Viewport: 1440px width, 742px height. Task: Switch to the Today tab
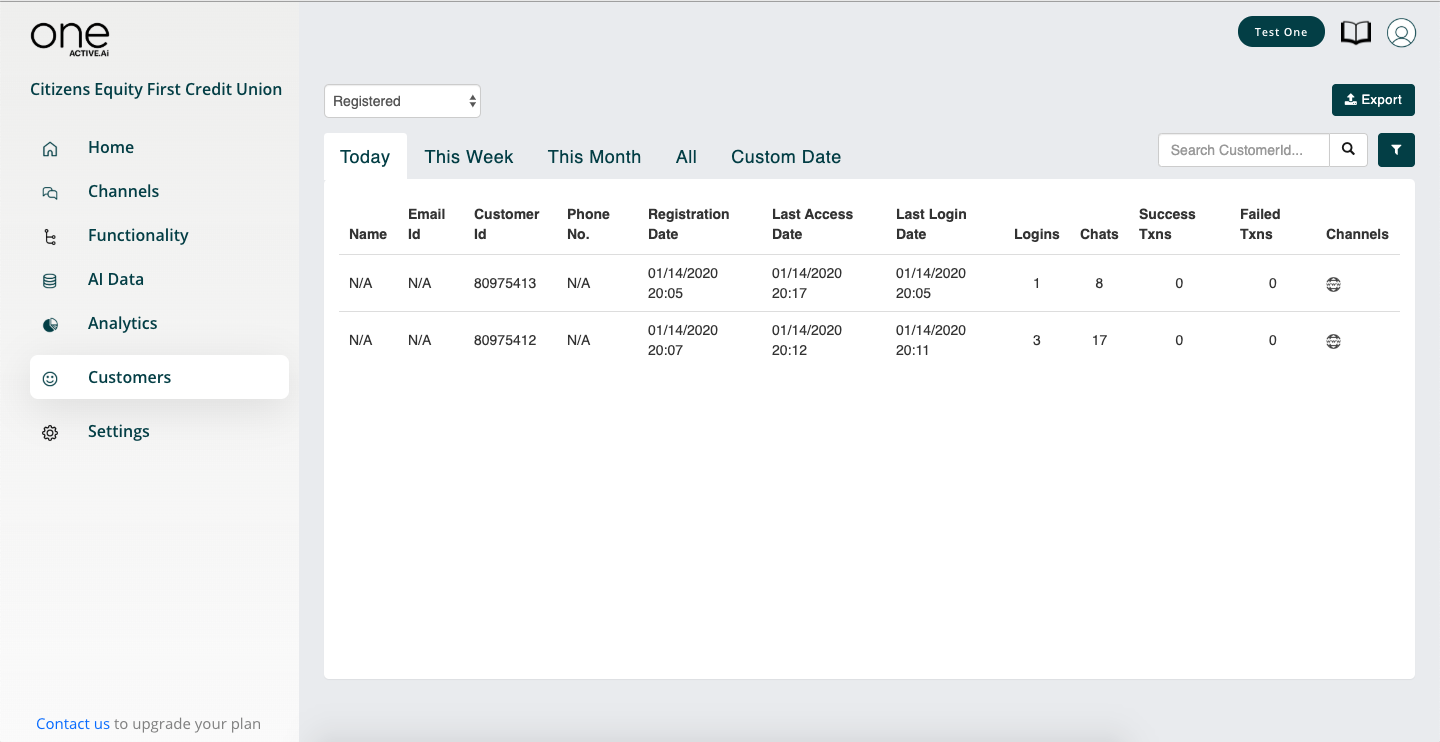(365, 157)
